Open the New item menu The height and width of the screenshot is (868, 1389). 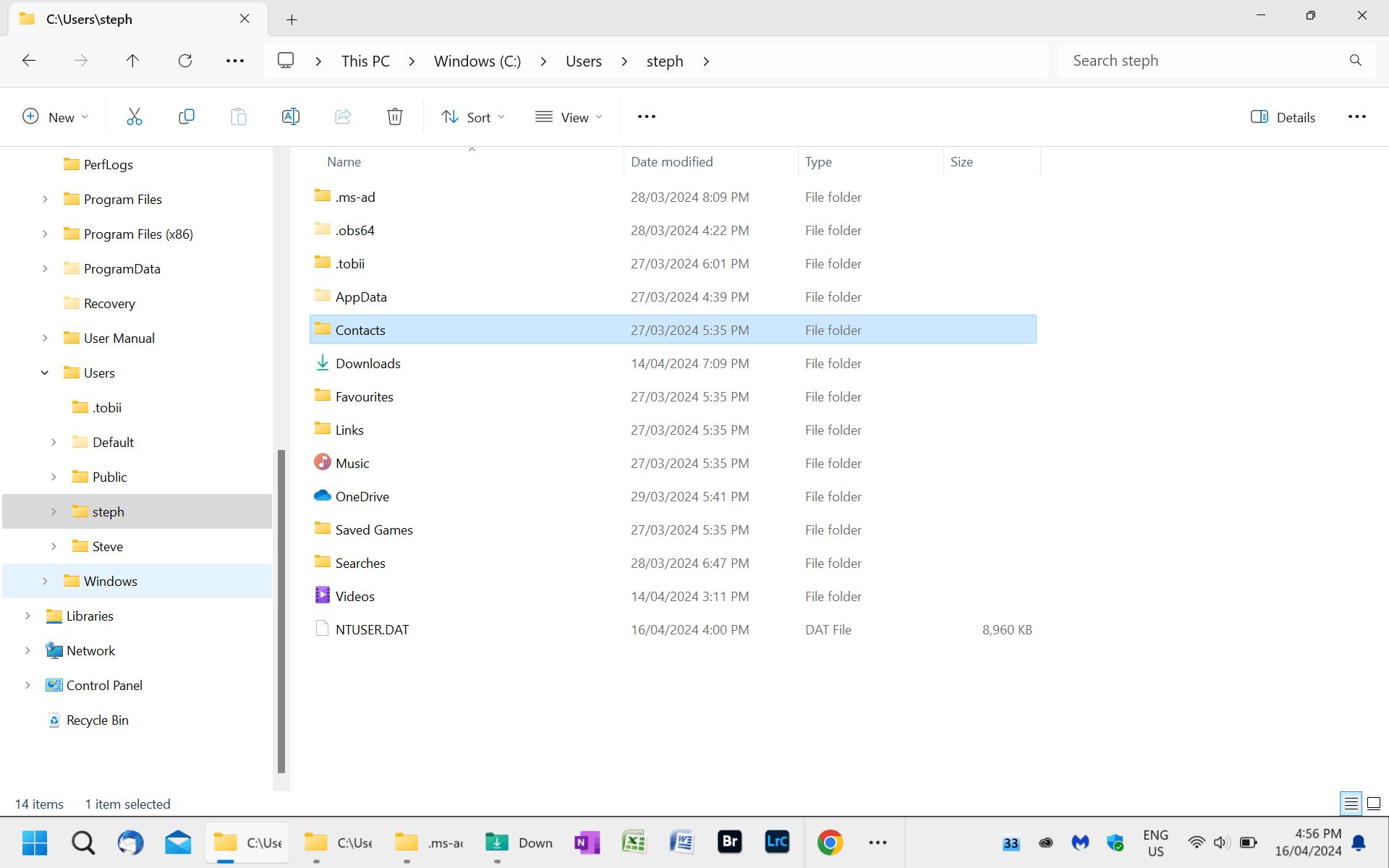point(56,117)
